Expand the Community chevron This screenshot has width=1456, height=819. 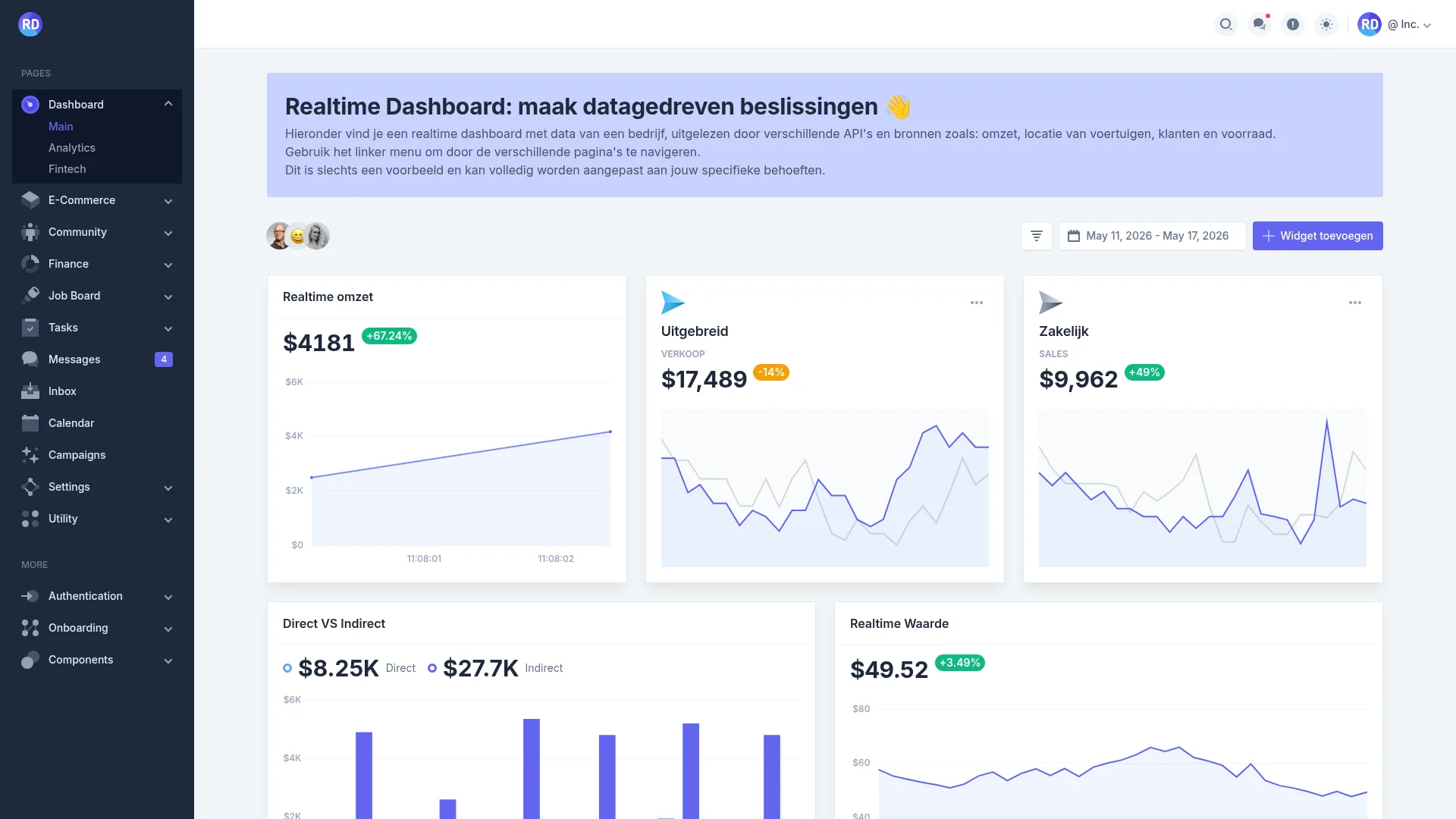pos(168,233)
